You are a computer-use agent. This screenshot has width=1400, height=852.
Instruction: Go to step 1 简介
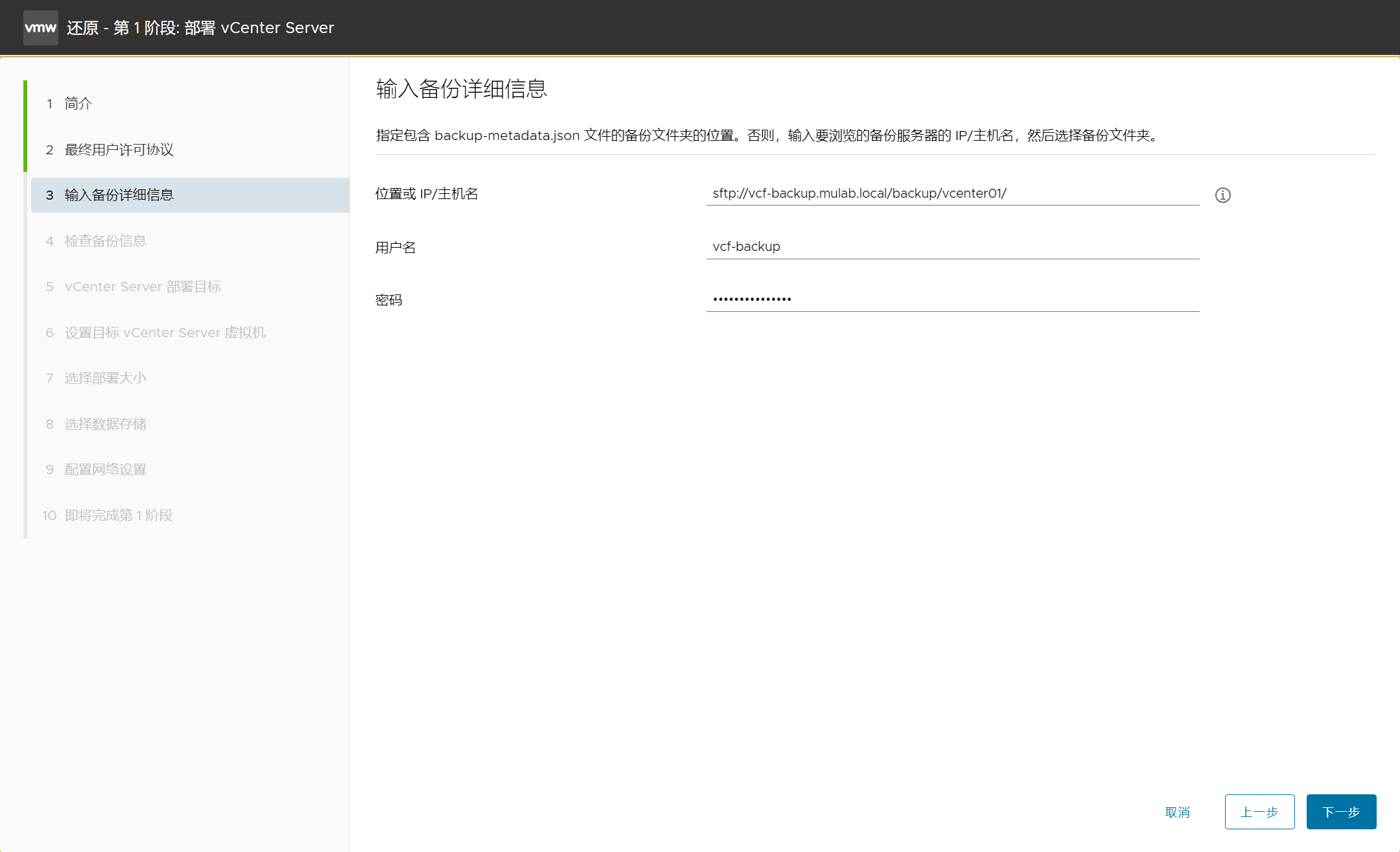pyautogui.click(x=78, y=104)
